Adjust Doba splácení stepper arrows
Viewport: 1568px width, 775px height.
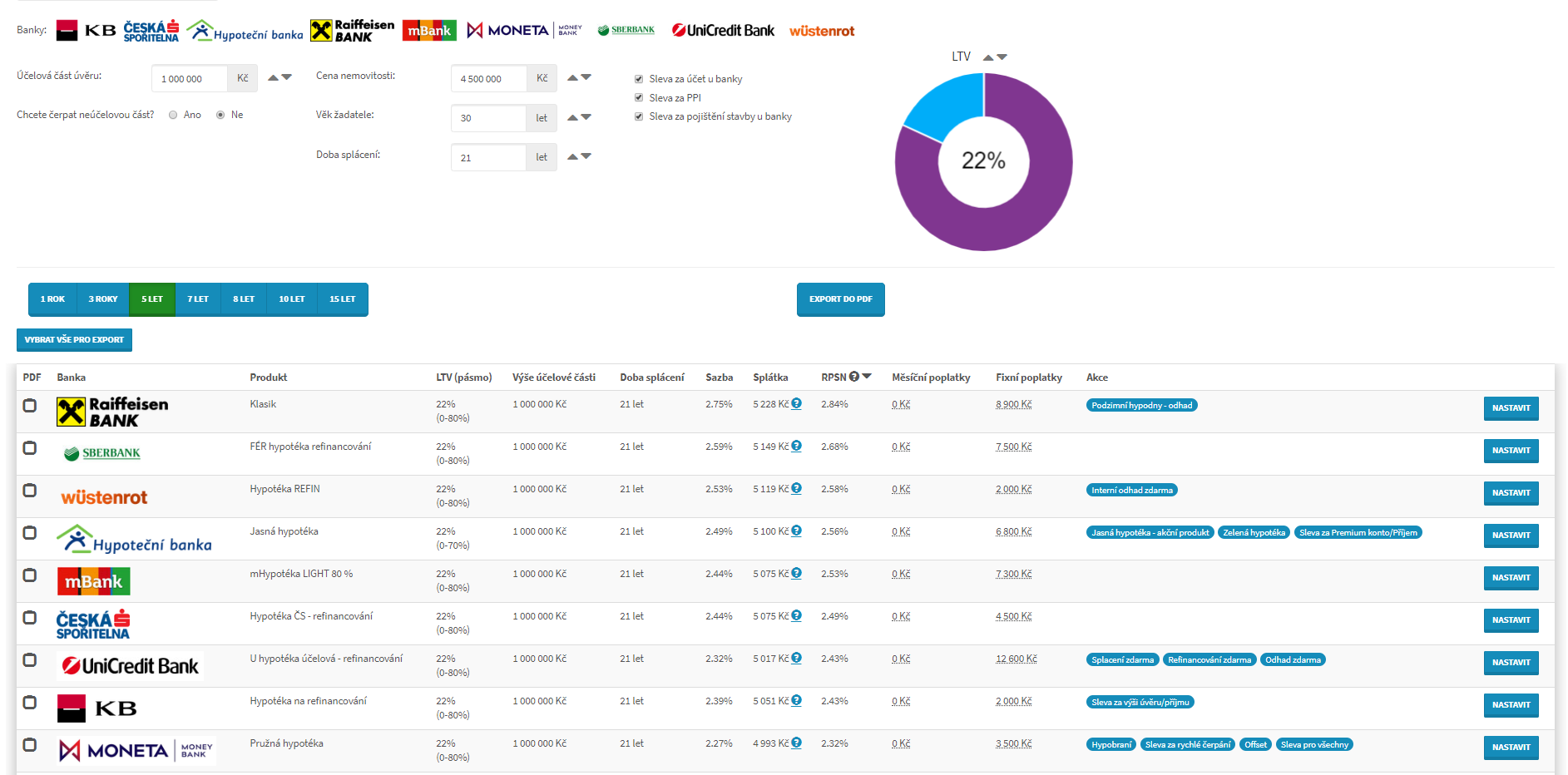click(x=579, y=156)
